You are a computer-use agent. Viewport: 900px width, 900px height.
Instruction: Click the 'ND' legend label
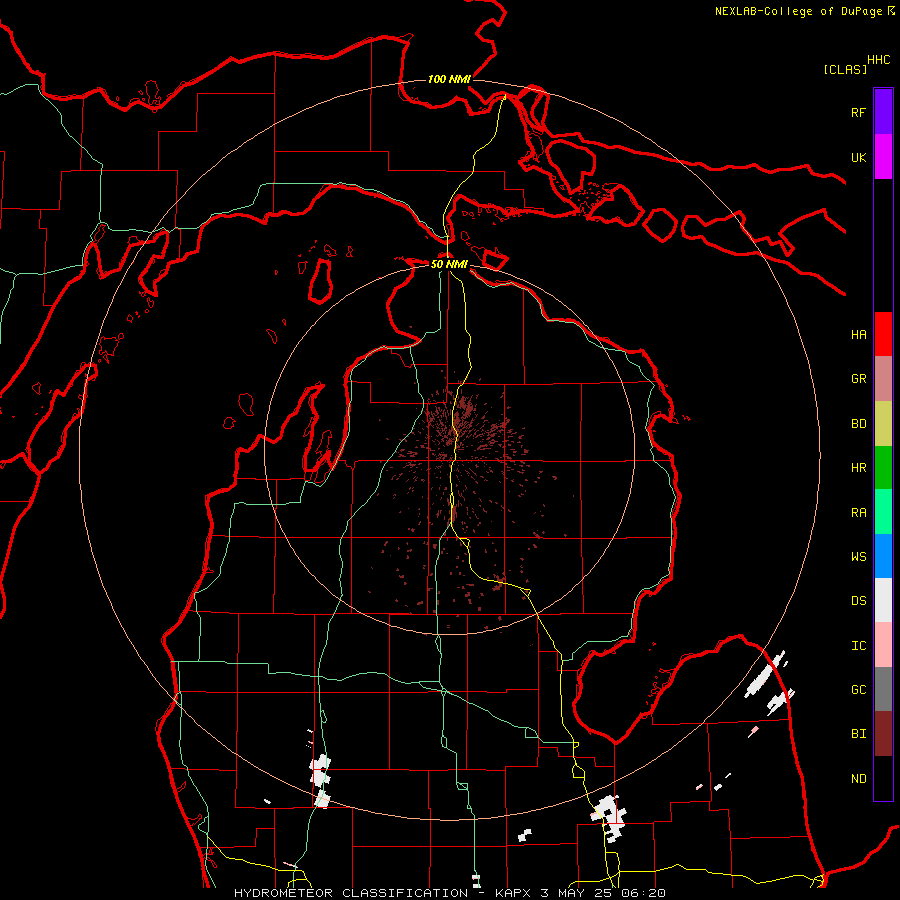click(x=858, y=779)
